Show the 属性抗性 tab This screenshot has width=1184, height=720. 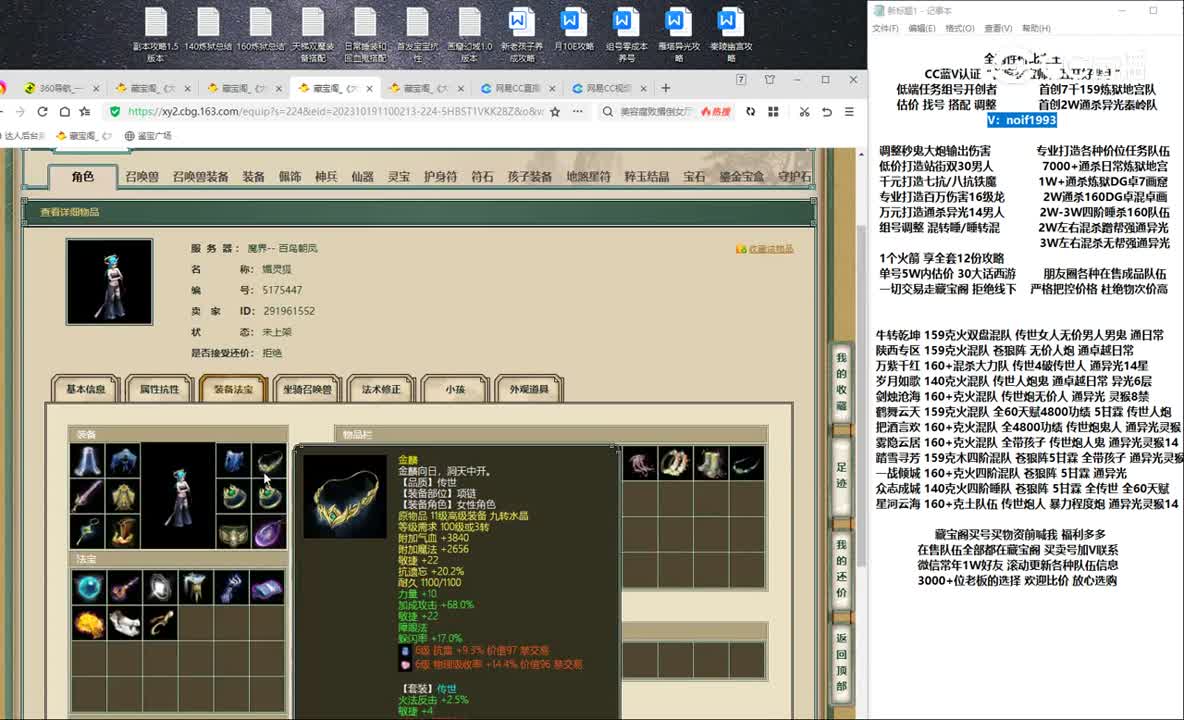click(159, 389)
